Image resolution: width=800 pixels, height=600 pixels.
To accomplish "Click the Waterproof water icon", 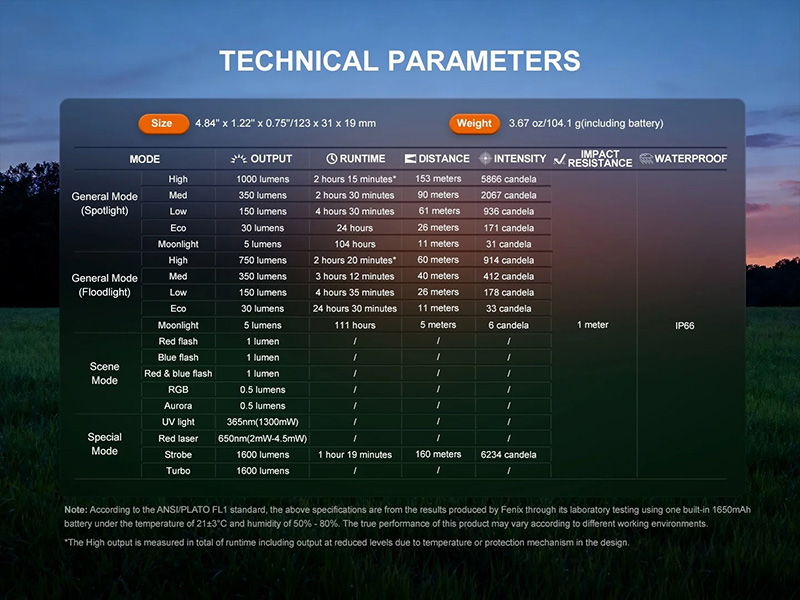I will pyautogui.click(x=645, y=158).
